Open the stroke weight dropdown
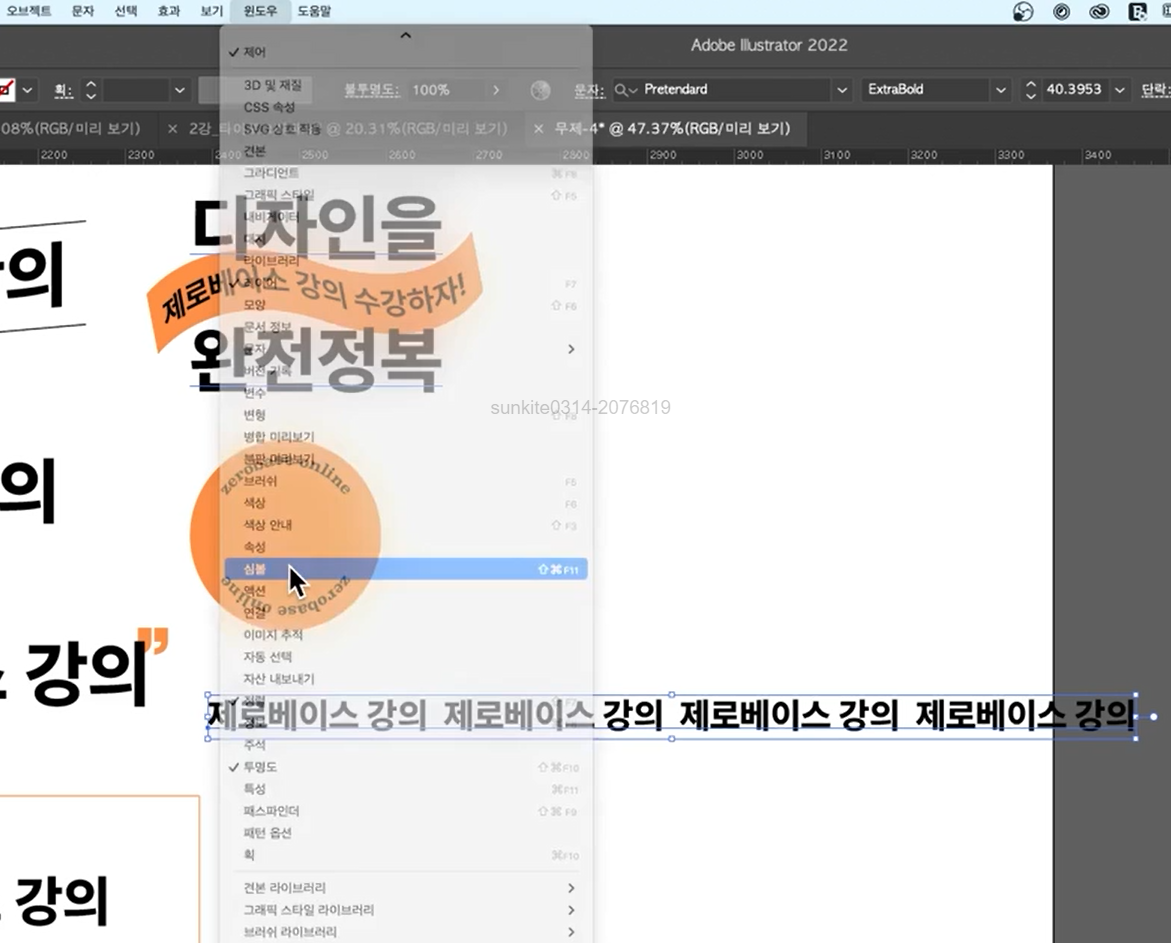 coord(179,90)
